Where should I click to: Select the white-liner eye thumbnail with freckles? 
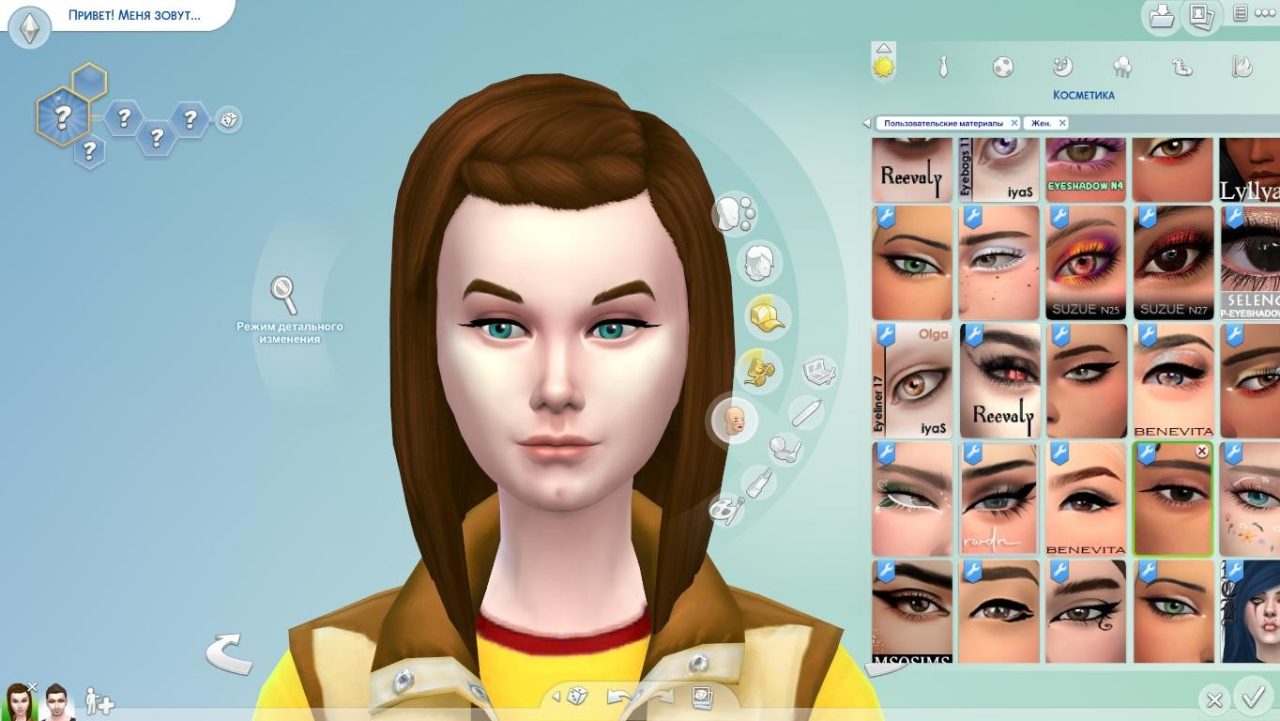[x=999, y=262]
